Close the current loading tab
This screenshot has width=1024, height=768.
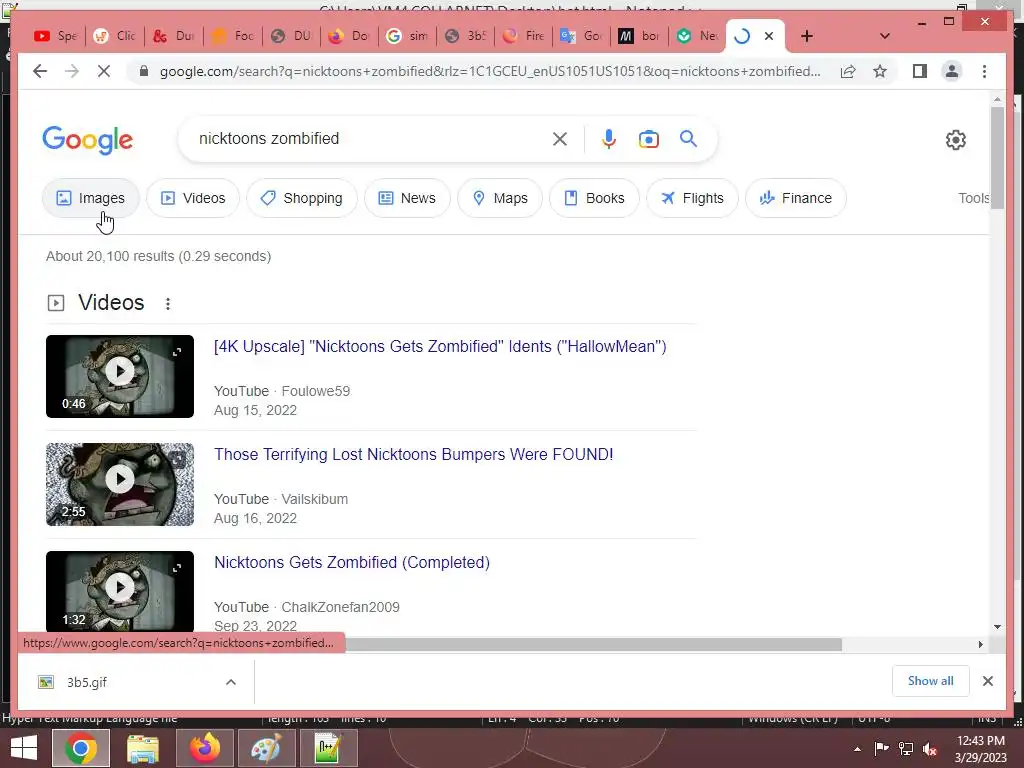click(x=769, y=36)
